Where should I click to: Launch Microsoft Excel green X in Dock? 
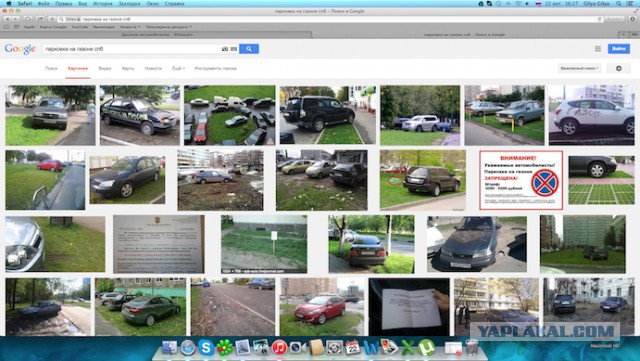pos(408,348)
